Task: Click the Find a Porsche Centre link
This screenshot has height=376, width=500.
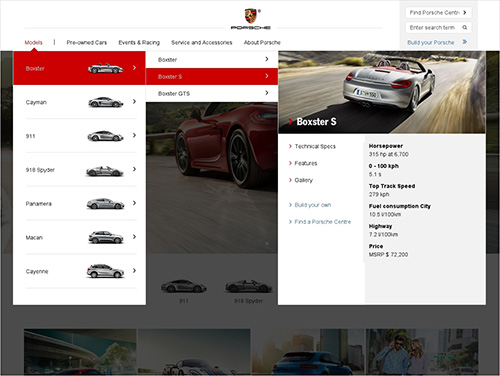Action: point(323,222)
